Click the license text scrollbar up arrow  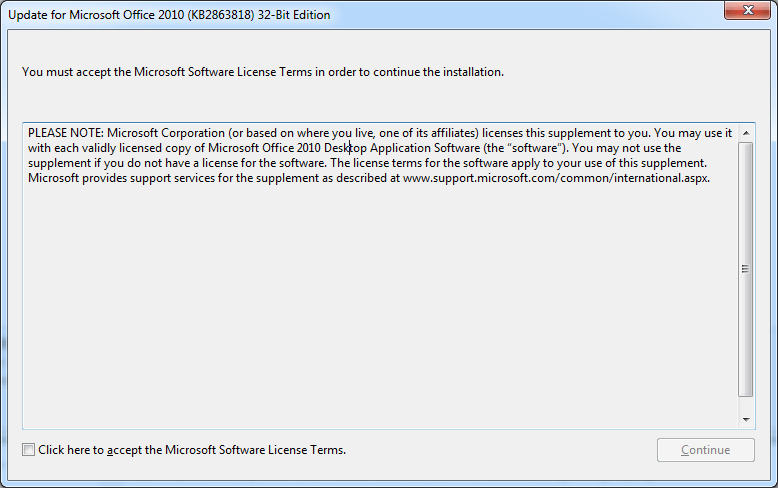pos(746,133)
